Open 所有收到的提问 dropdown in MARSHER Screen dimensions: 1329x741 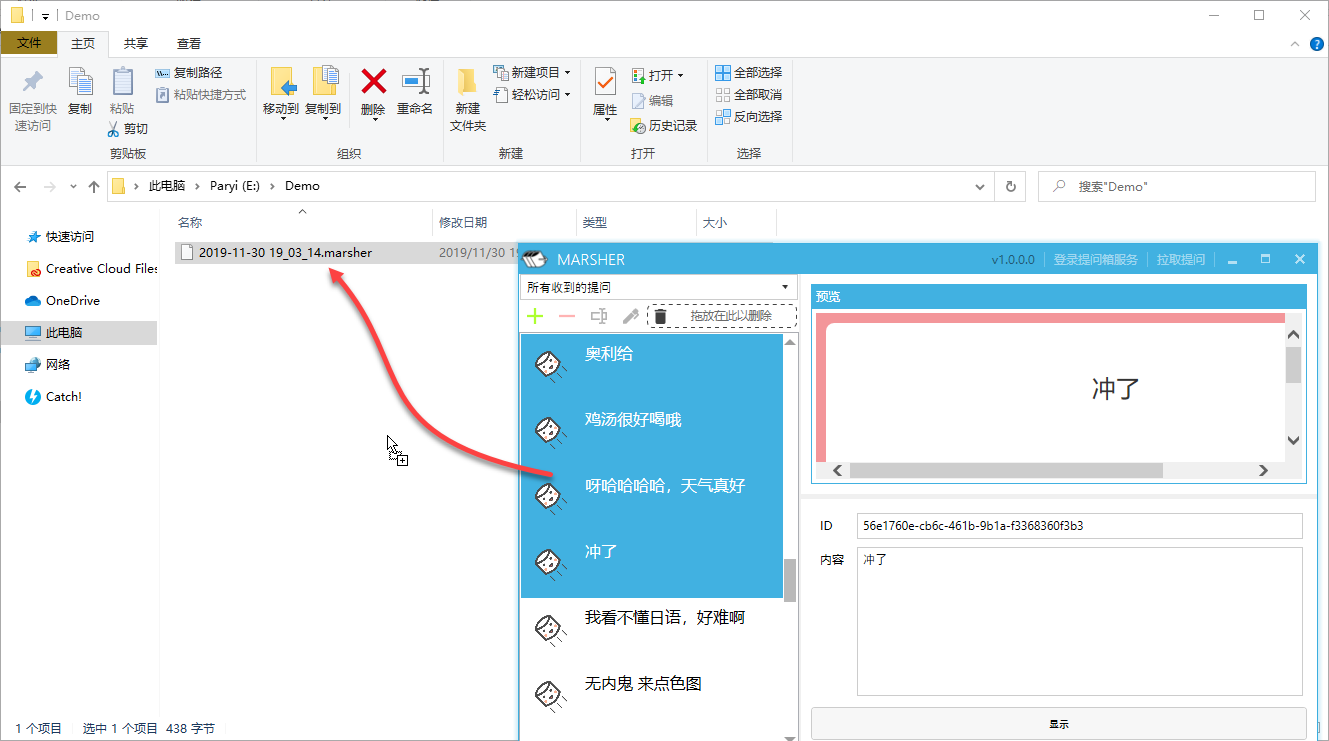659,287
